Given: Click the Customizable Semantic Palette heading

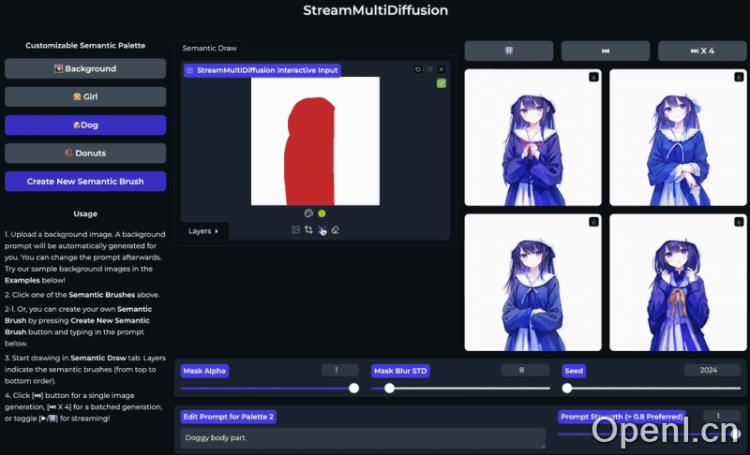Looking at the screenshot, I should (x=85, y=45).
